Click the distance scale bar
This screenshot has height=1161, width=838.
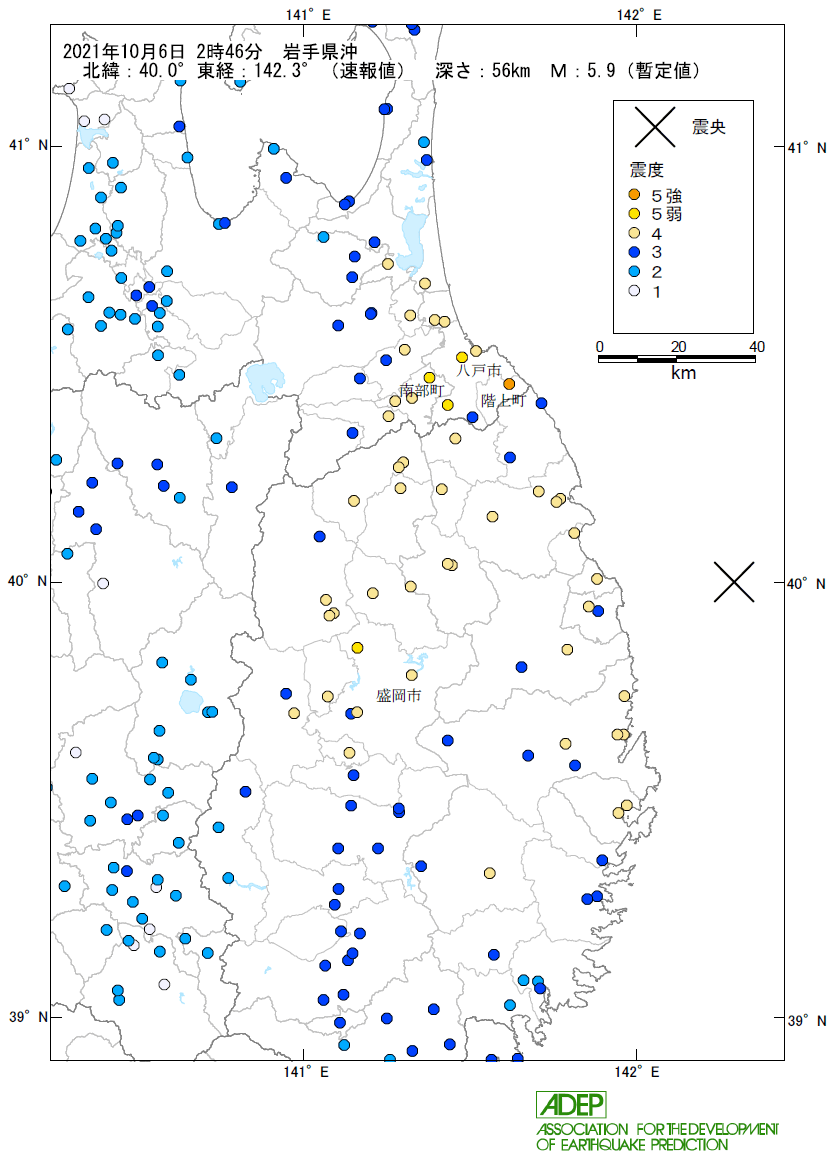coord(677,359)
